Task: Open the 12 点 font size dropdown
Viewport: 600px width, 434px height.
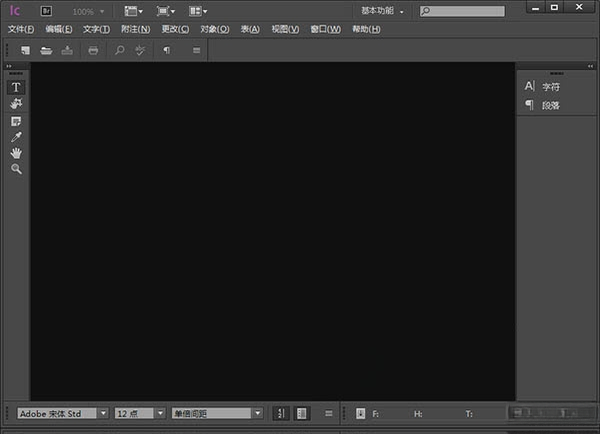Action: (160, 413)
